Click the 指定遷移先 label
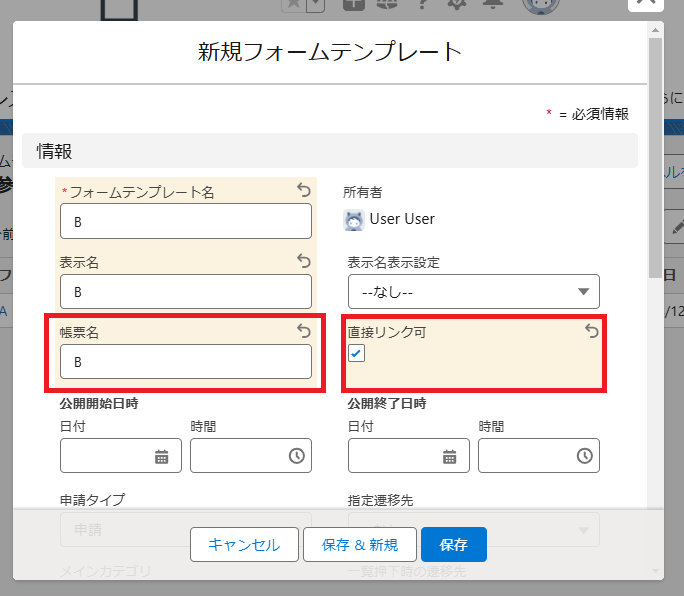This screenshot has height=596, width=684. (380, 500)
